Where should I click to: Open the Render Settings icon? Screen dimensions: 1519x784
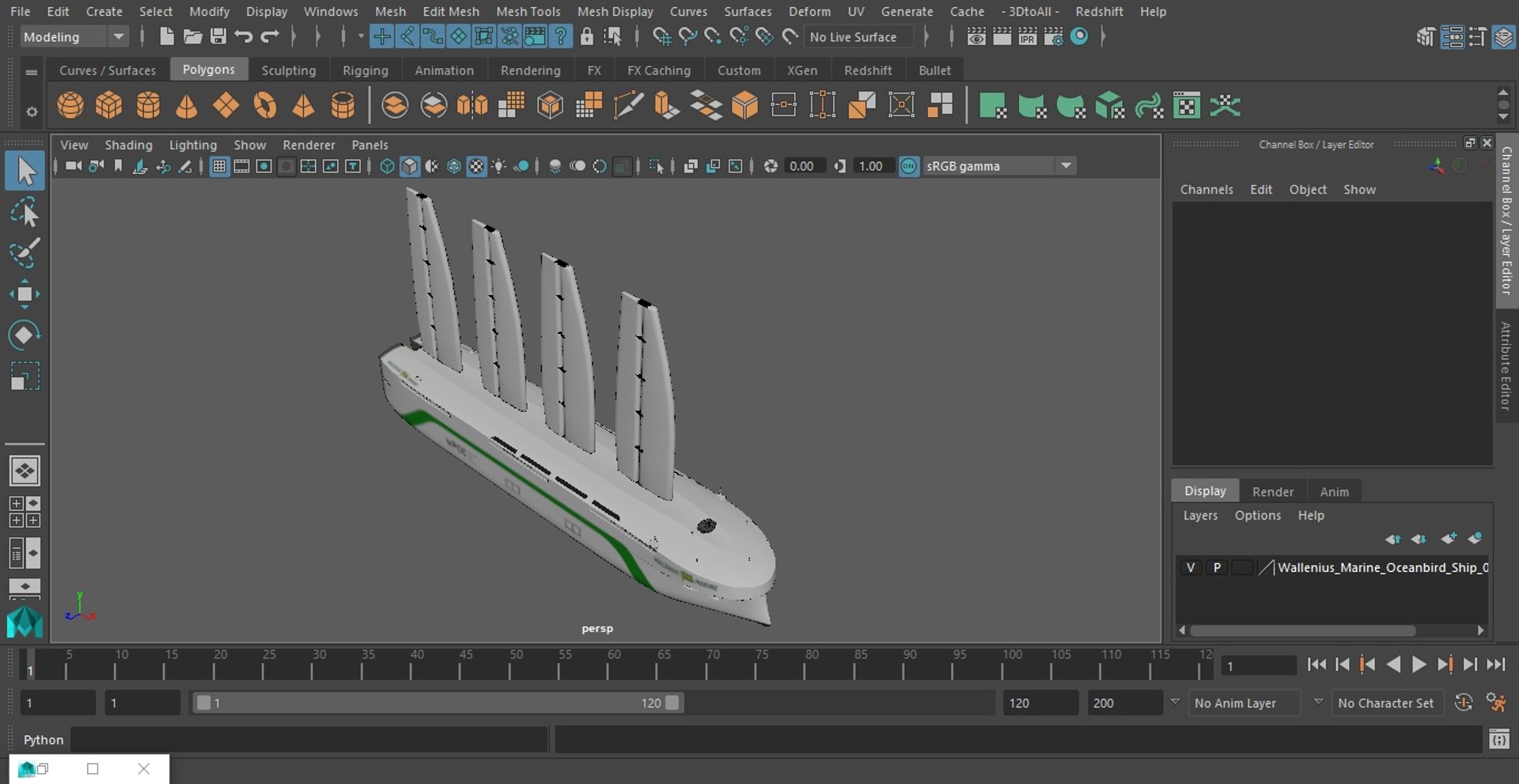point(1053,36)
